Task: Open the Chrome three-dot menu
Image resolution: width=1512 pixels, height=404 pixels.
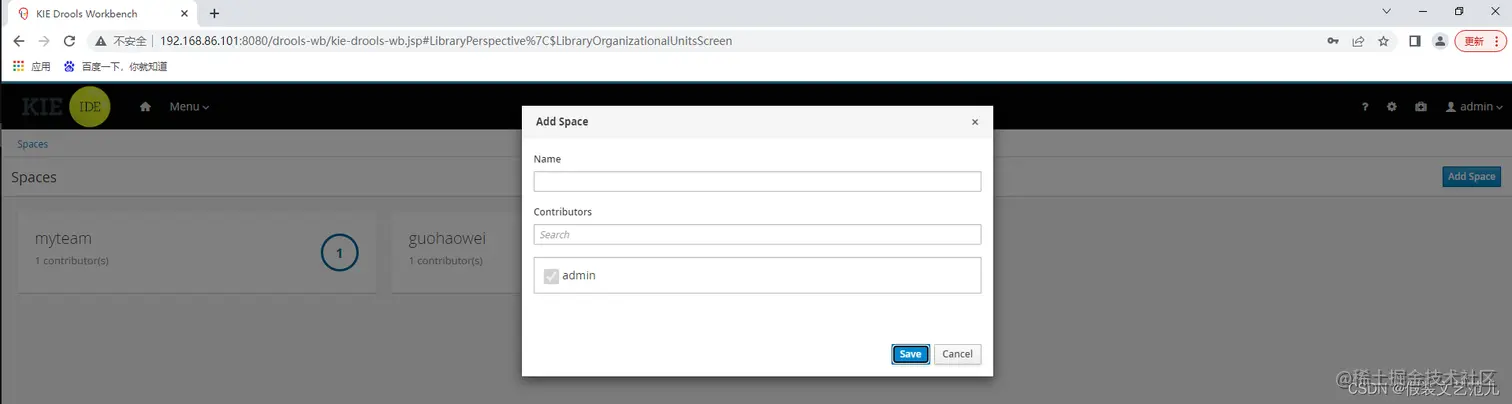Action: click(x=1496, y=41)
